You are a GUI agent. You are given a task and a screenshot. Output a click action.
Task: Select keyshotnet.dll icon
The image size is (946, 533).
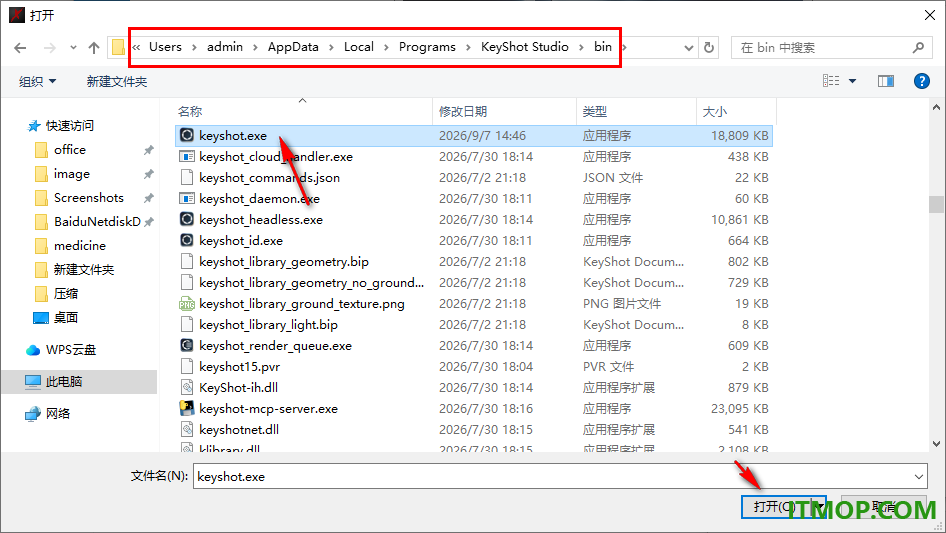pos(187,429)
